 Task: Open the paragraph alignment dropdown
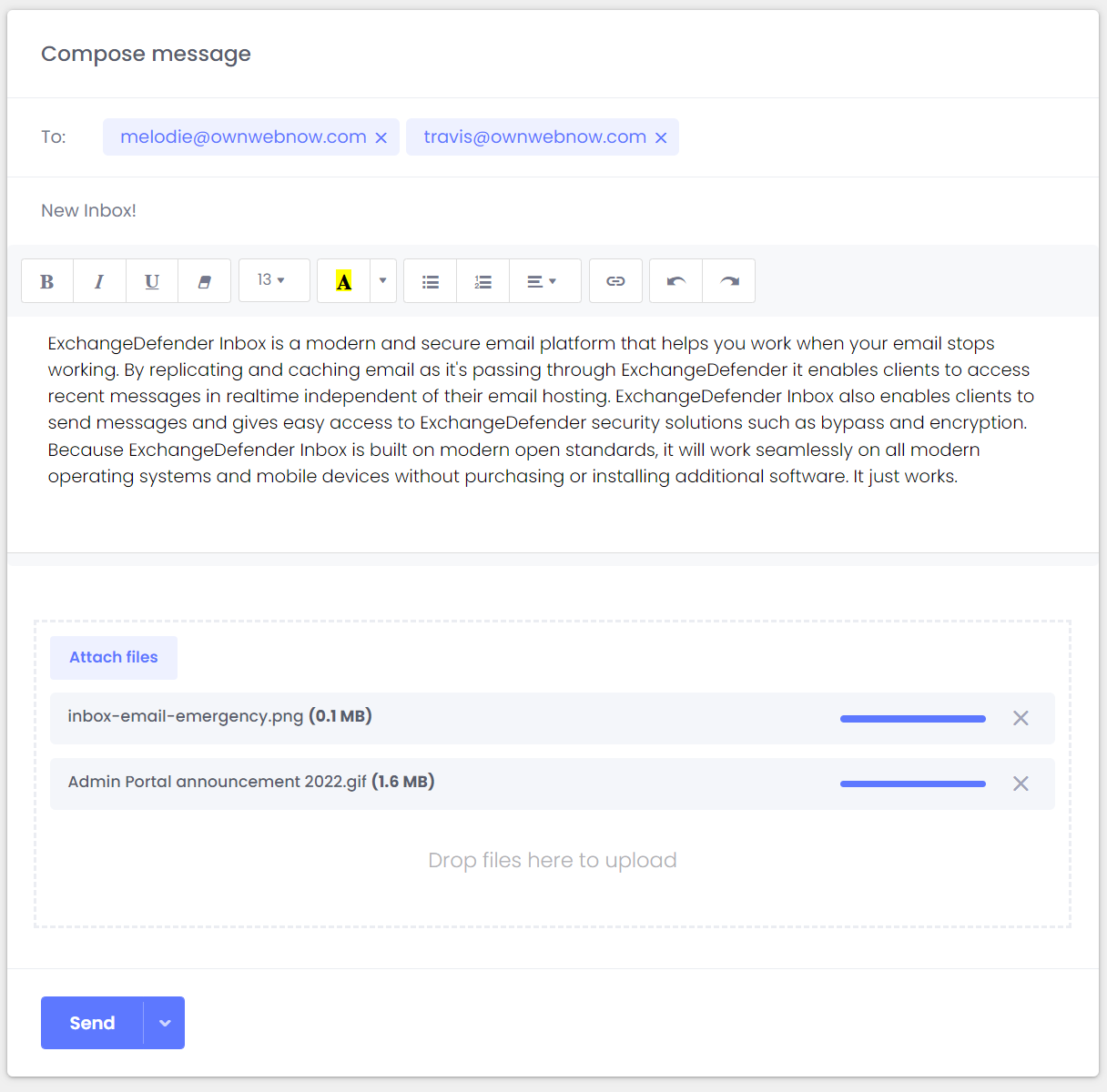click(543, 281)
